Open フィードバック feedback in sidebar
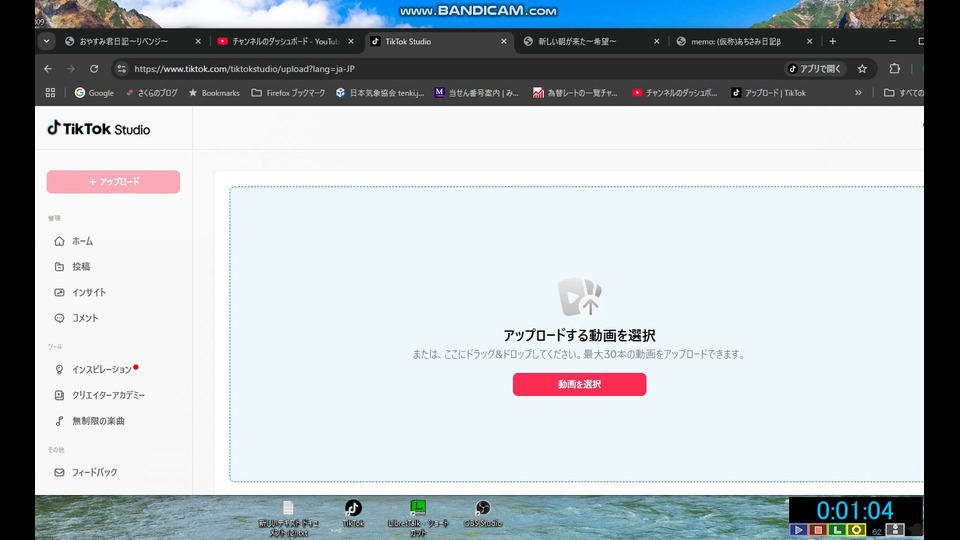 [x=86, y=473]
